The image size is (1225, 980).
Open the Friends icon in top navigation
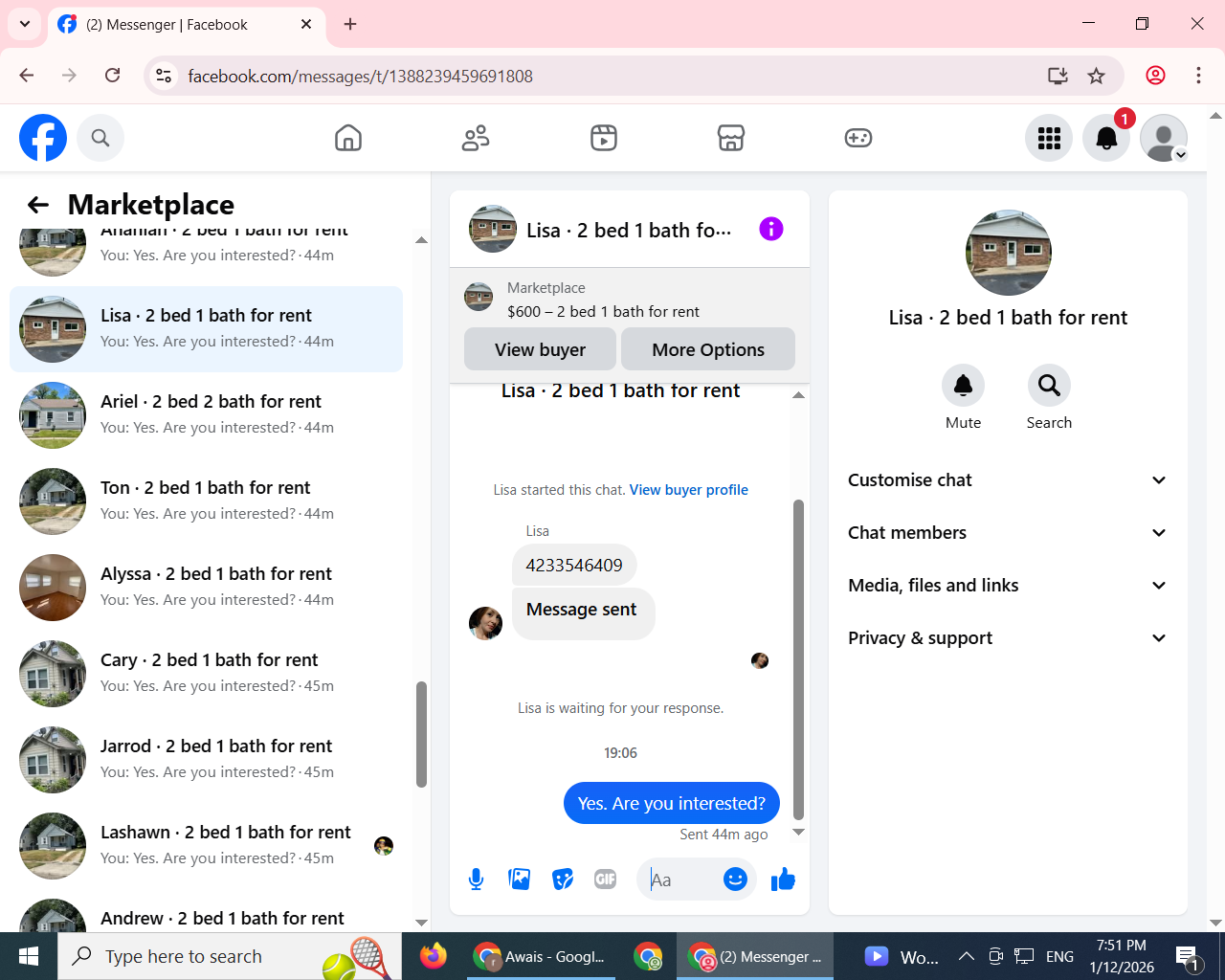[x=476, y=138]
